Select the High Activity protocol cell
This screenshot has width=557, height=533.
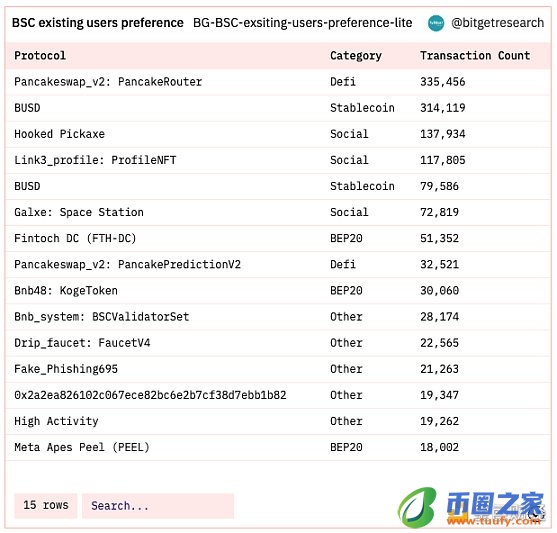[56, 421]
